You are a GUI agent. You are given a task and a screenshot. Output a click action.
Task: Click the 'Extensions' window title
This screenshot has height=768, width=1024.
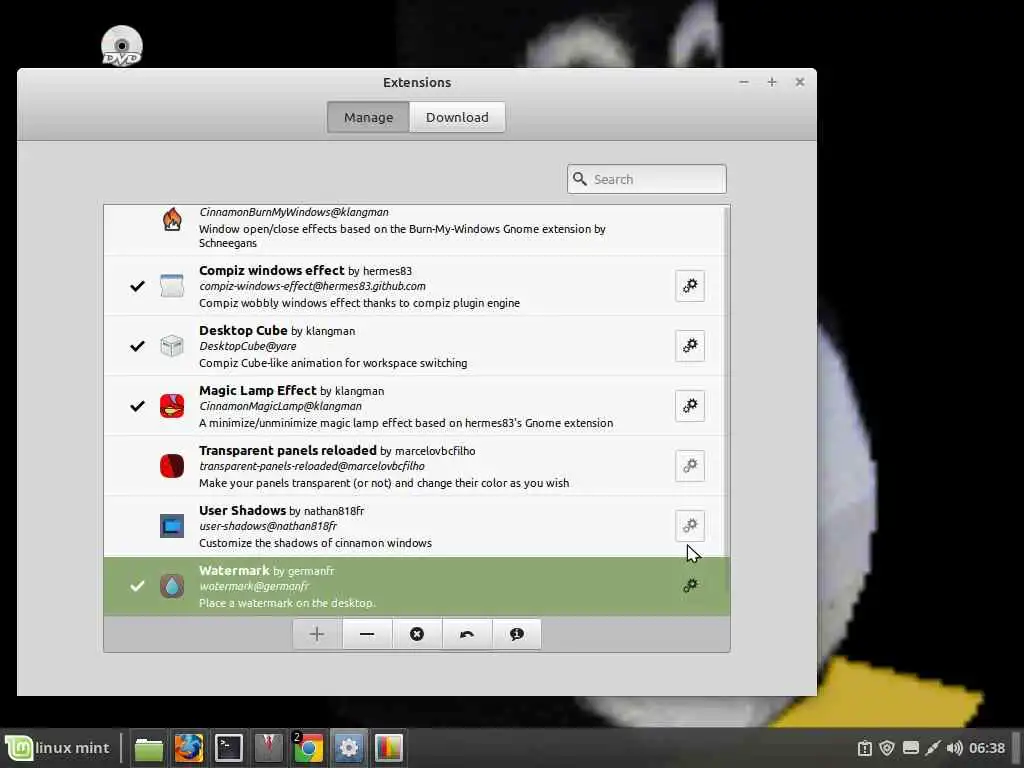point(417,82)
